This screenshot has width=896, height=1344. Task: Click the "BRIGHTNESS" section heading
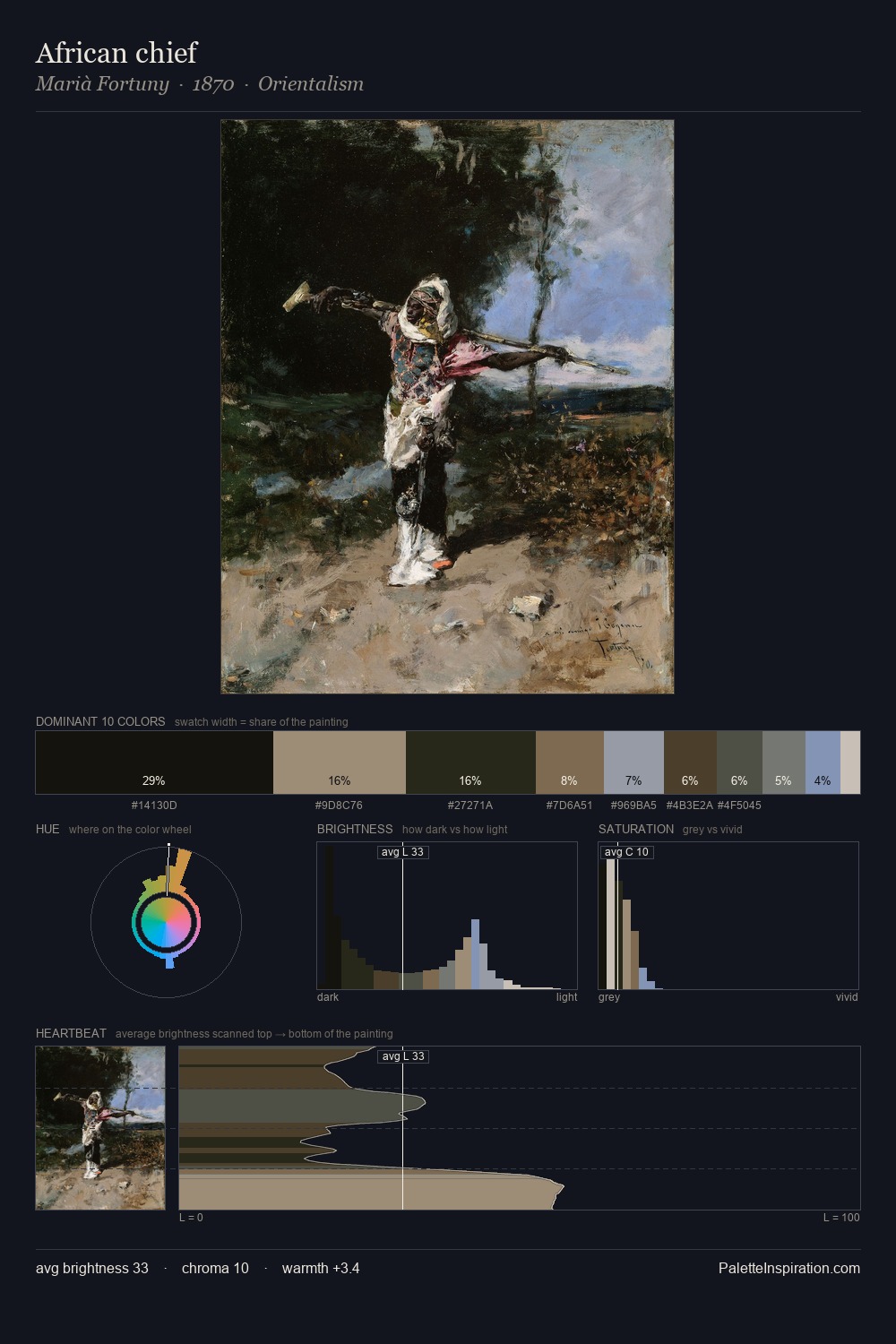coord(355,829)
